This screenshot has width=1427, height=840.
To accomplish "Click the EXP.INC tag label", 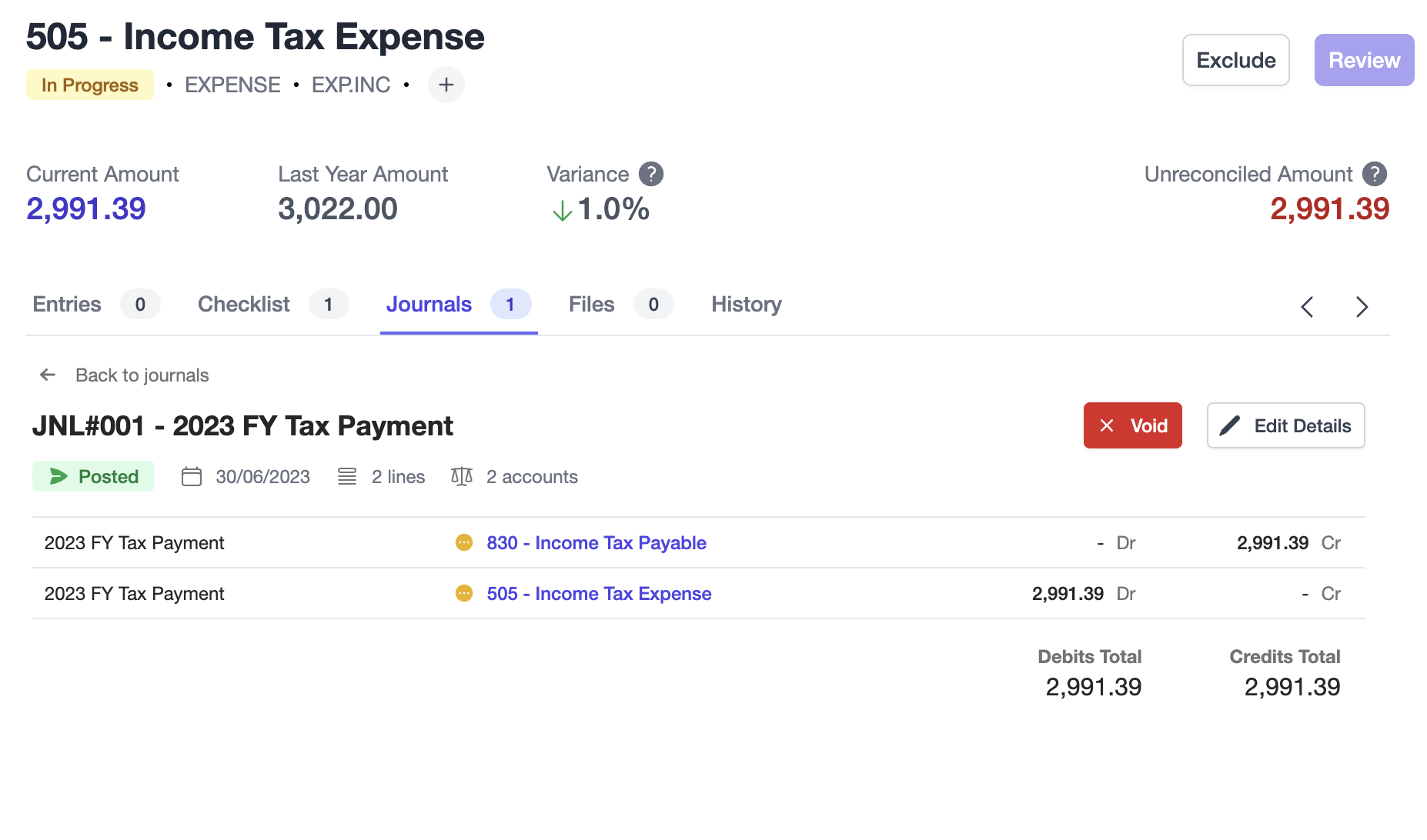I will coord(351,85).
